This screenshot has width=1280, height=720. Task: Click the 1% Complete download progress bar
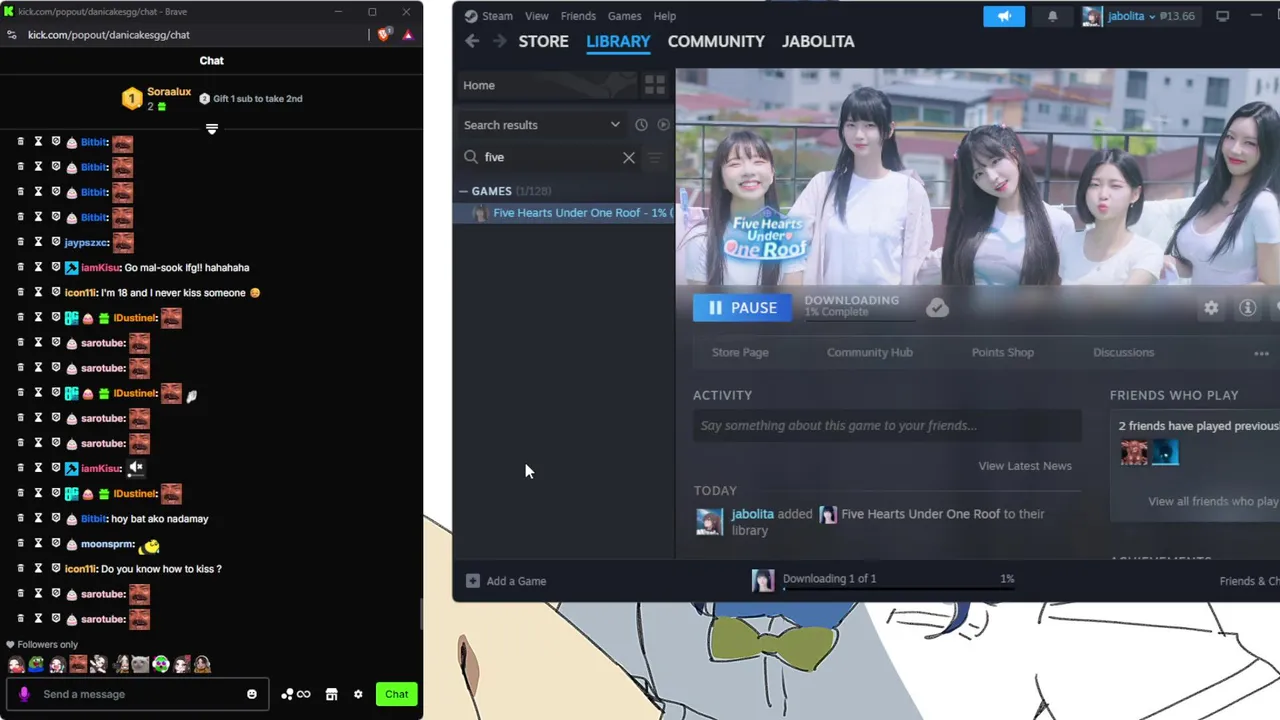pyautogui.click(x=859, y=321)
